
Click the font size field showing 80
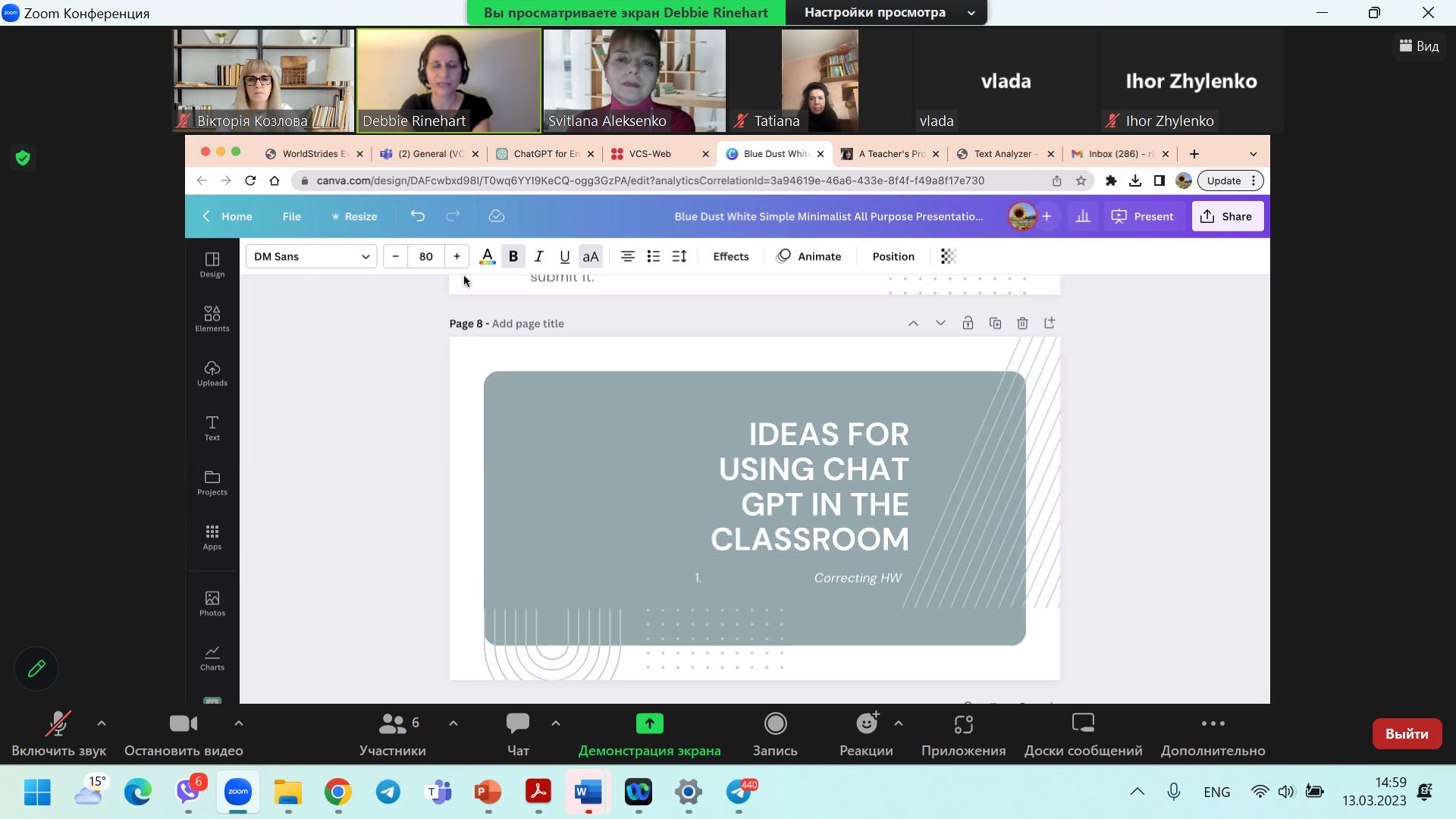click(425, 256)
